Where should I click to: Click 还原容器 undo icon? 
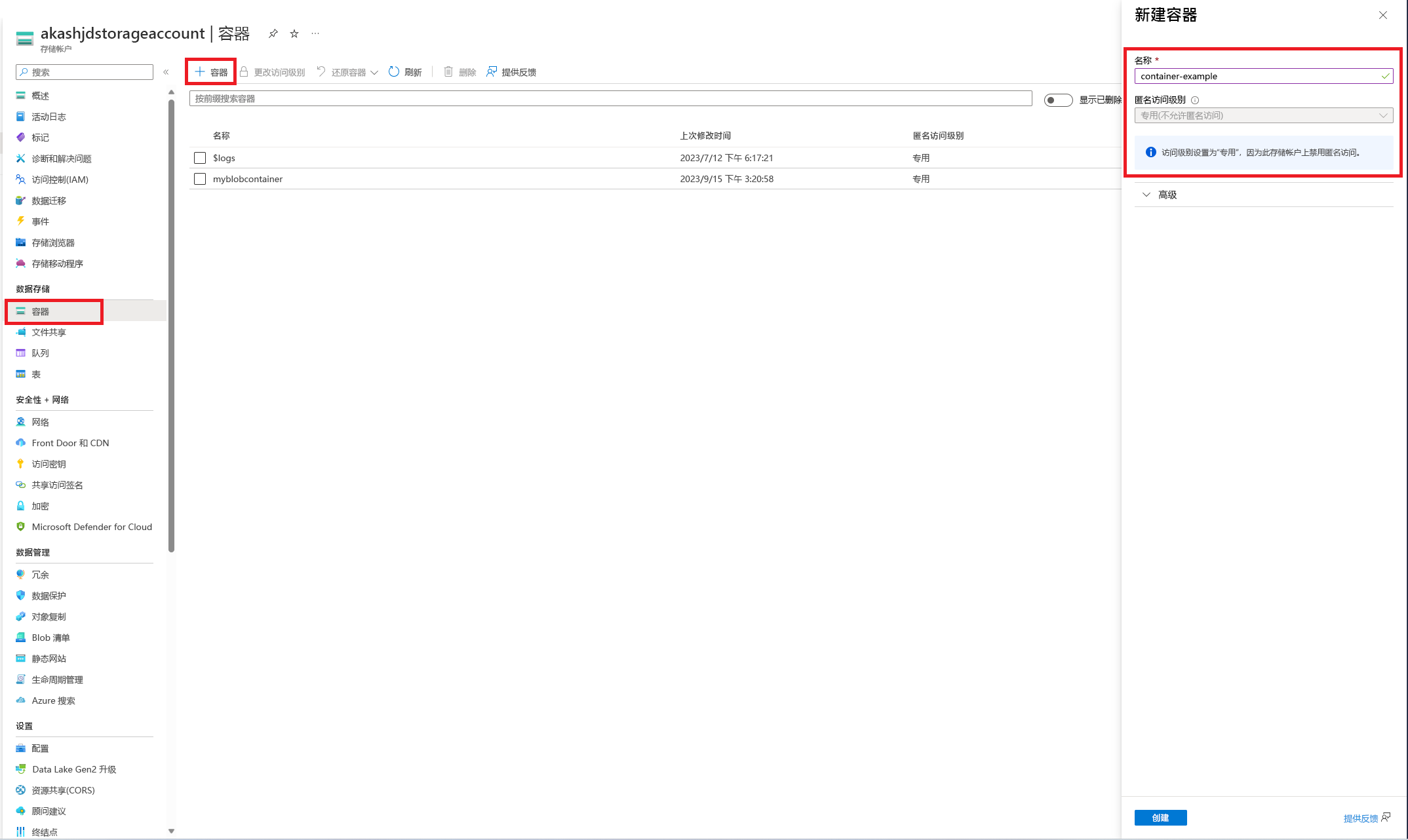click(x=321, y=71)
